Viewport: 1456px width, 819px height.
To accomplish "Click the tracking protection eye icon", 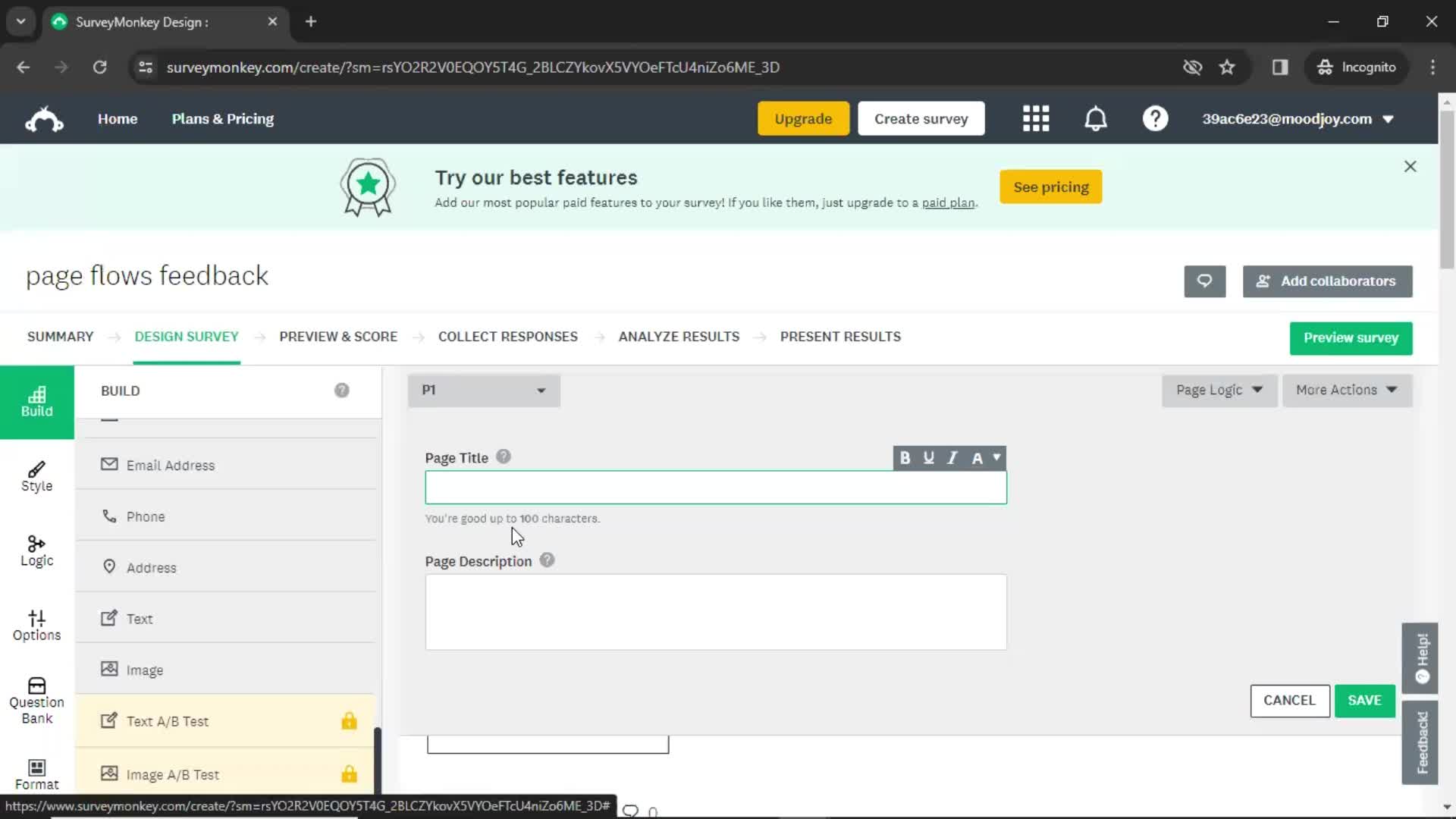I will click(1192, 67).
